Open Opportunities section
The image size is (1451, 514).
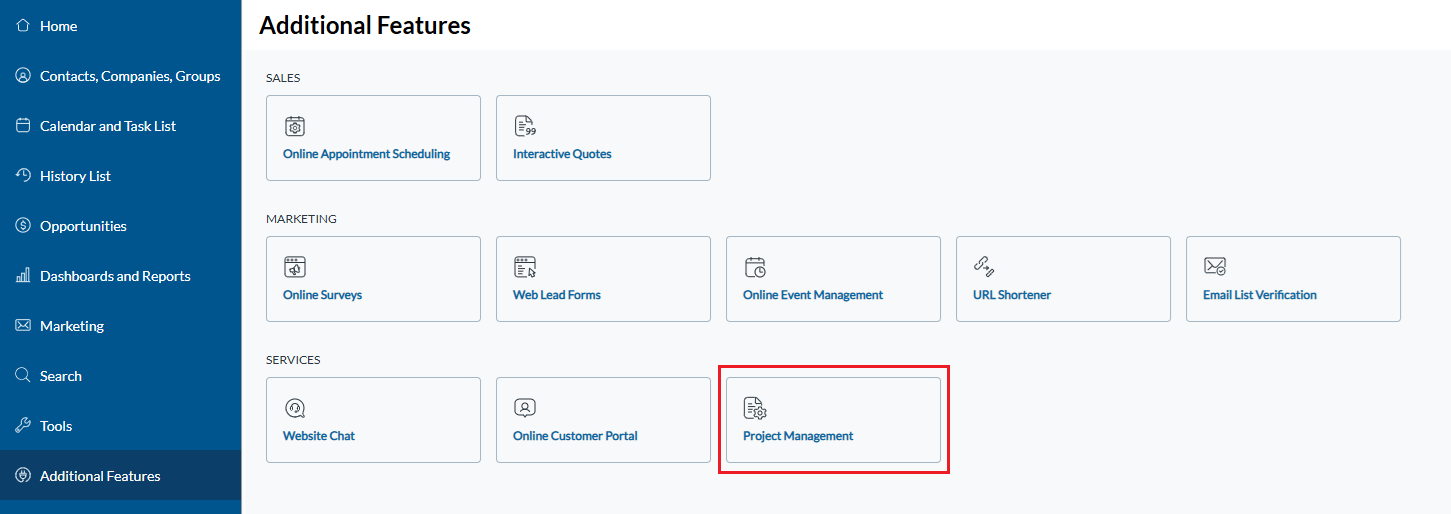pos(120,226)
